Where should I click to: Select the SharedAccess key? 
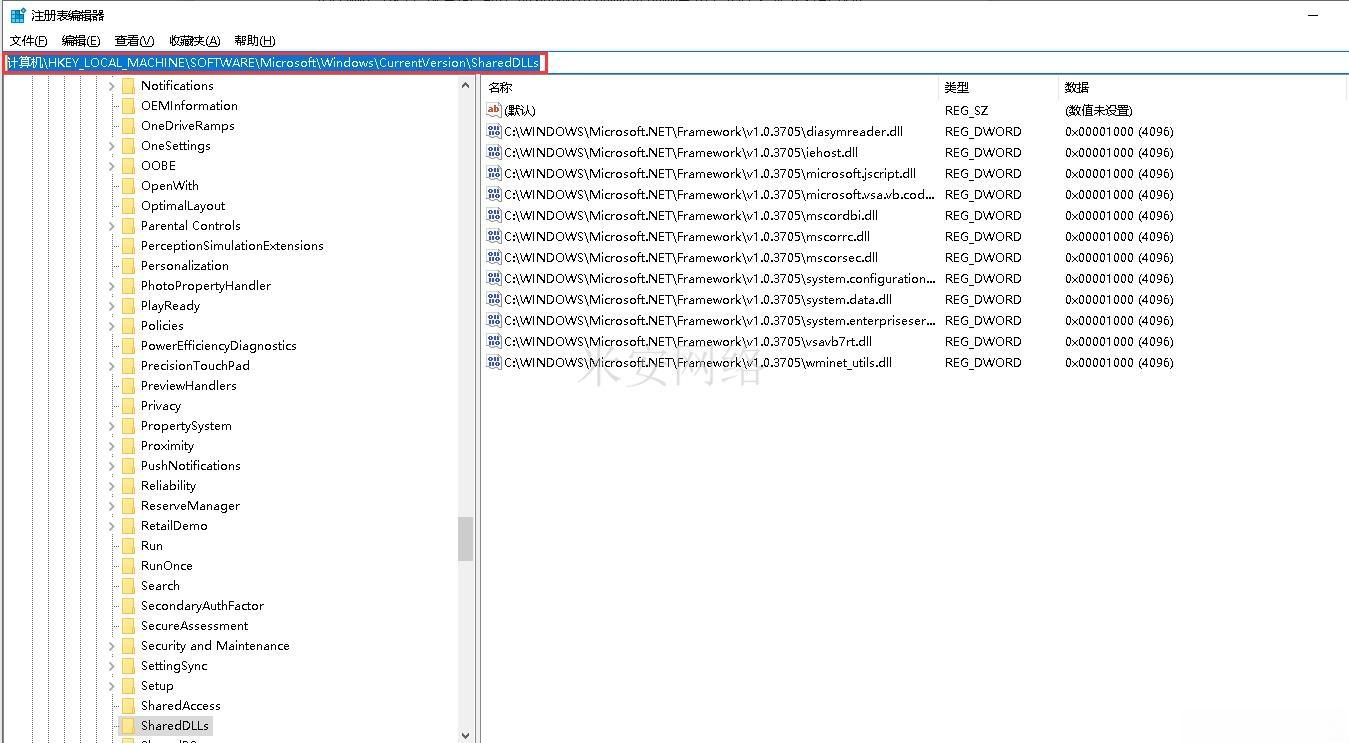[181, 706]
